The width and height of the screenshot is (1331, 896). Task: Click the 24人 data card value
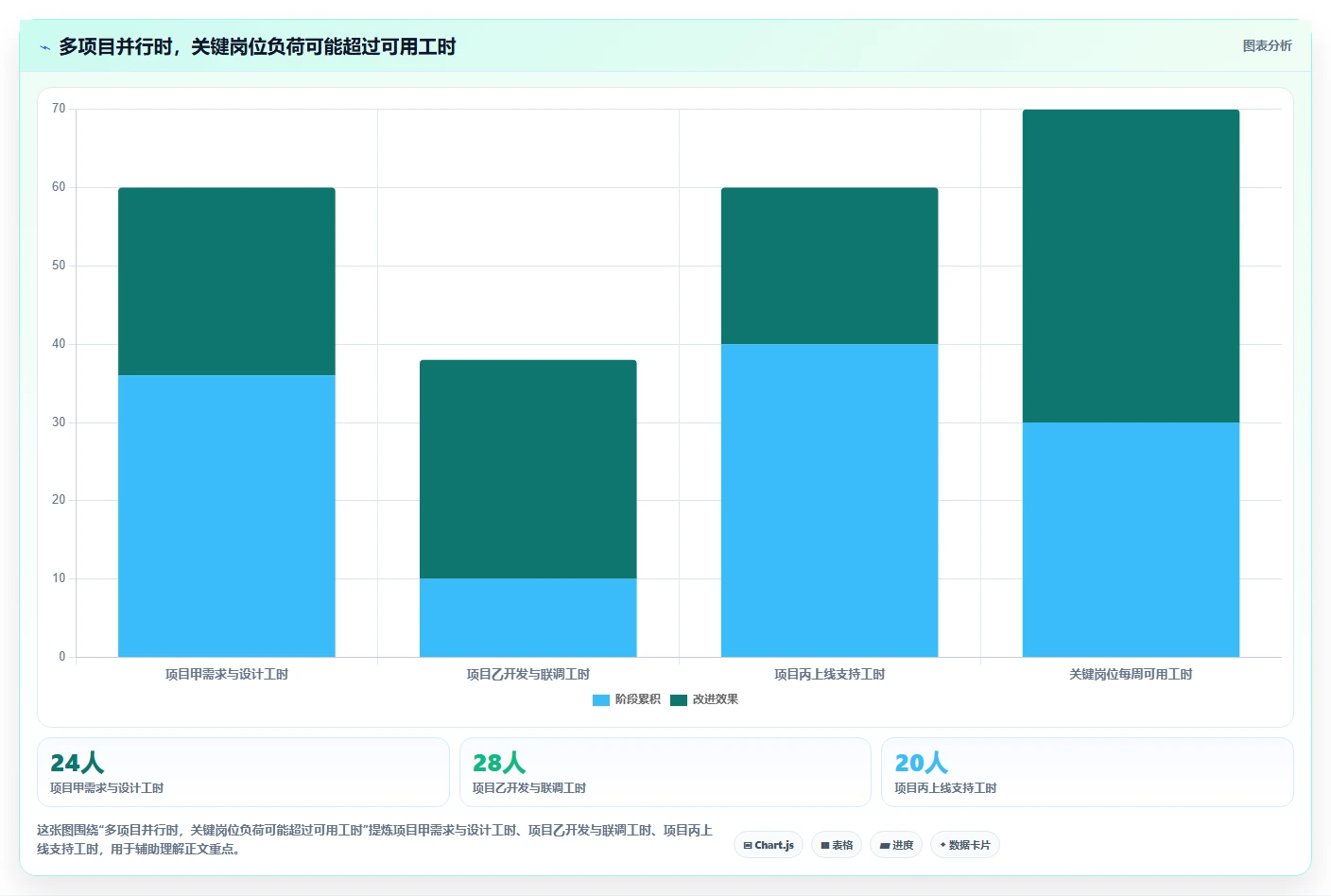coord(78,763)
